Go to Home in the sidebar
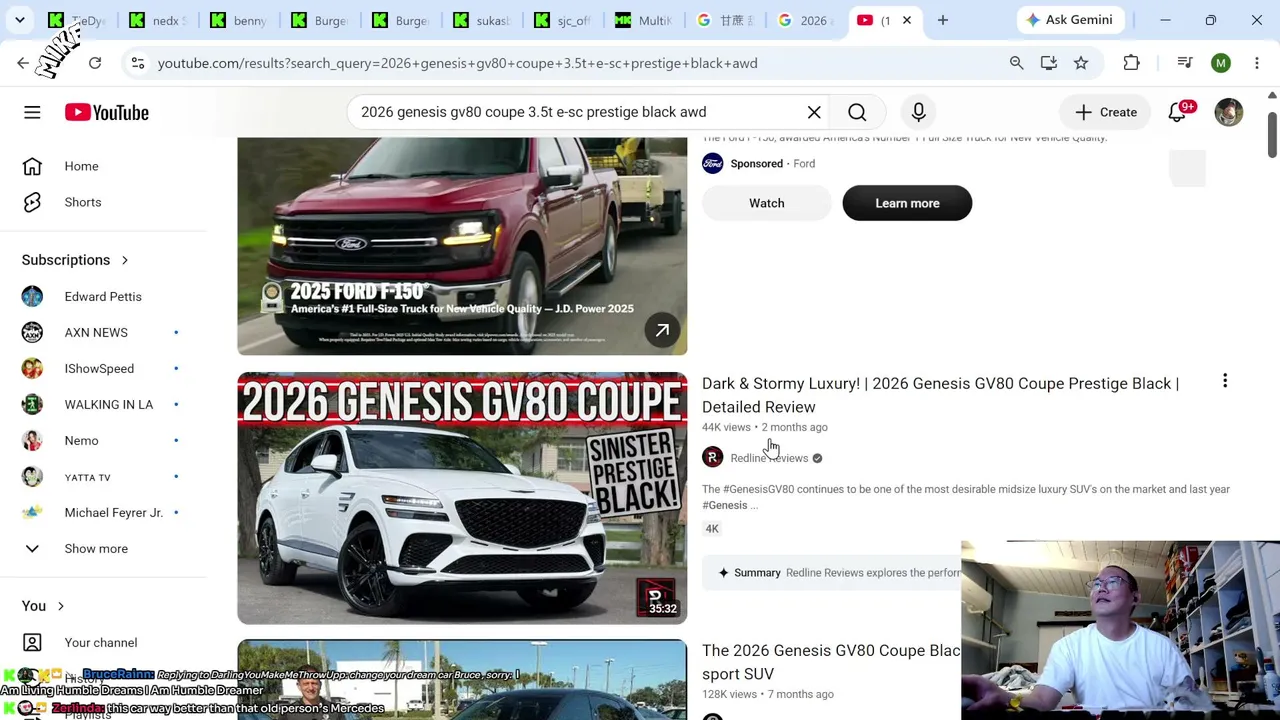Image resolution: width=1280 pixels, height=720 pixels. click(x=104, y=166)
